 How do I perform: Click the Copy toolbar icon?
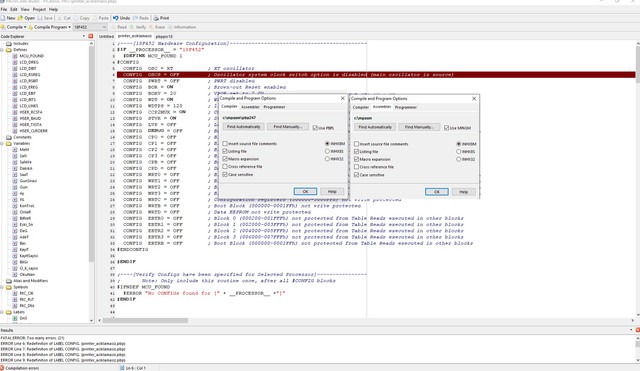pos(76,18)
